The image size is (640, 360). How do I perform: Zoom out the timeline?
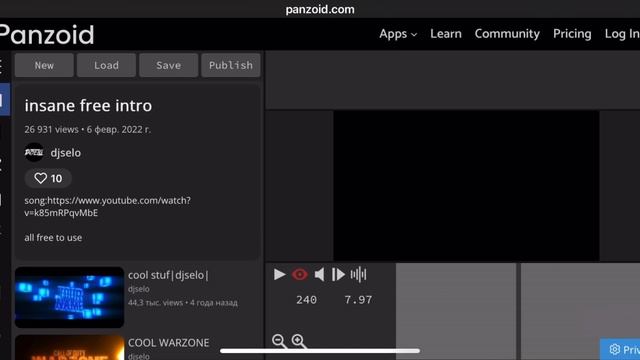click(x=279, y=341)
